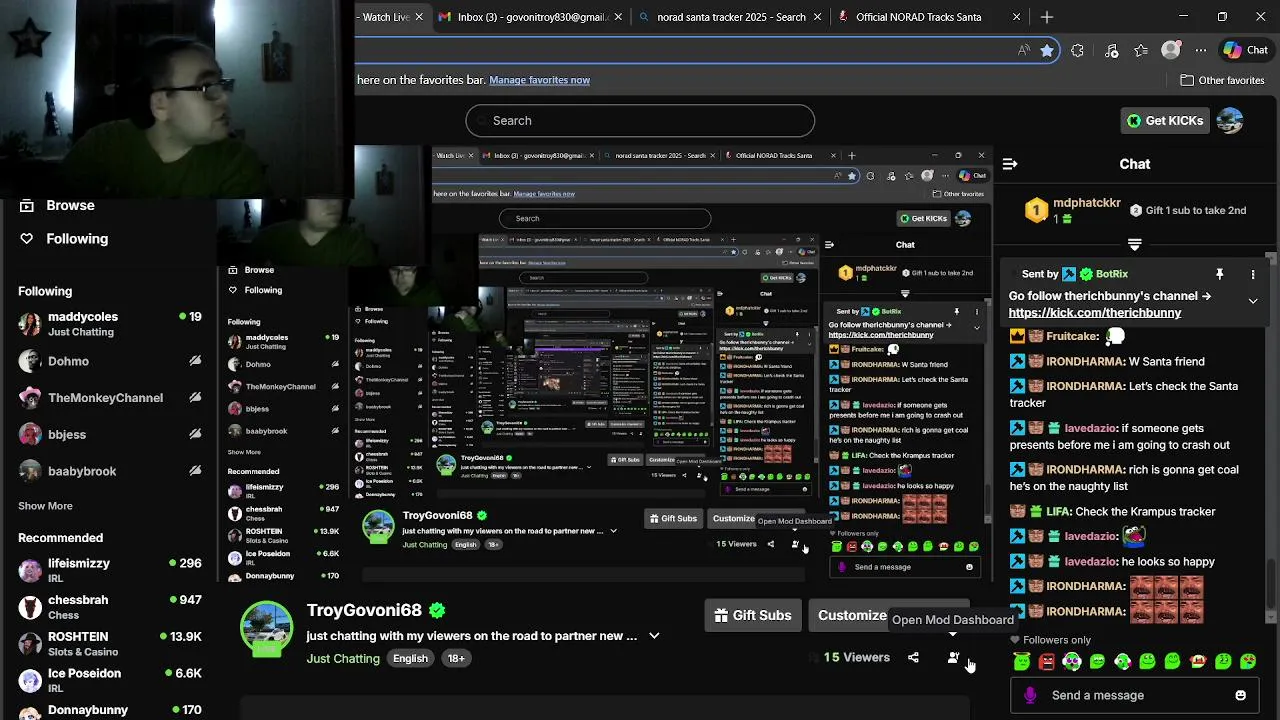Open the Just Chatting category link
This screenshot has width=1280, height=720.
tap(343, 658)
